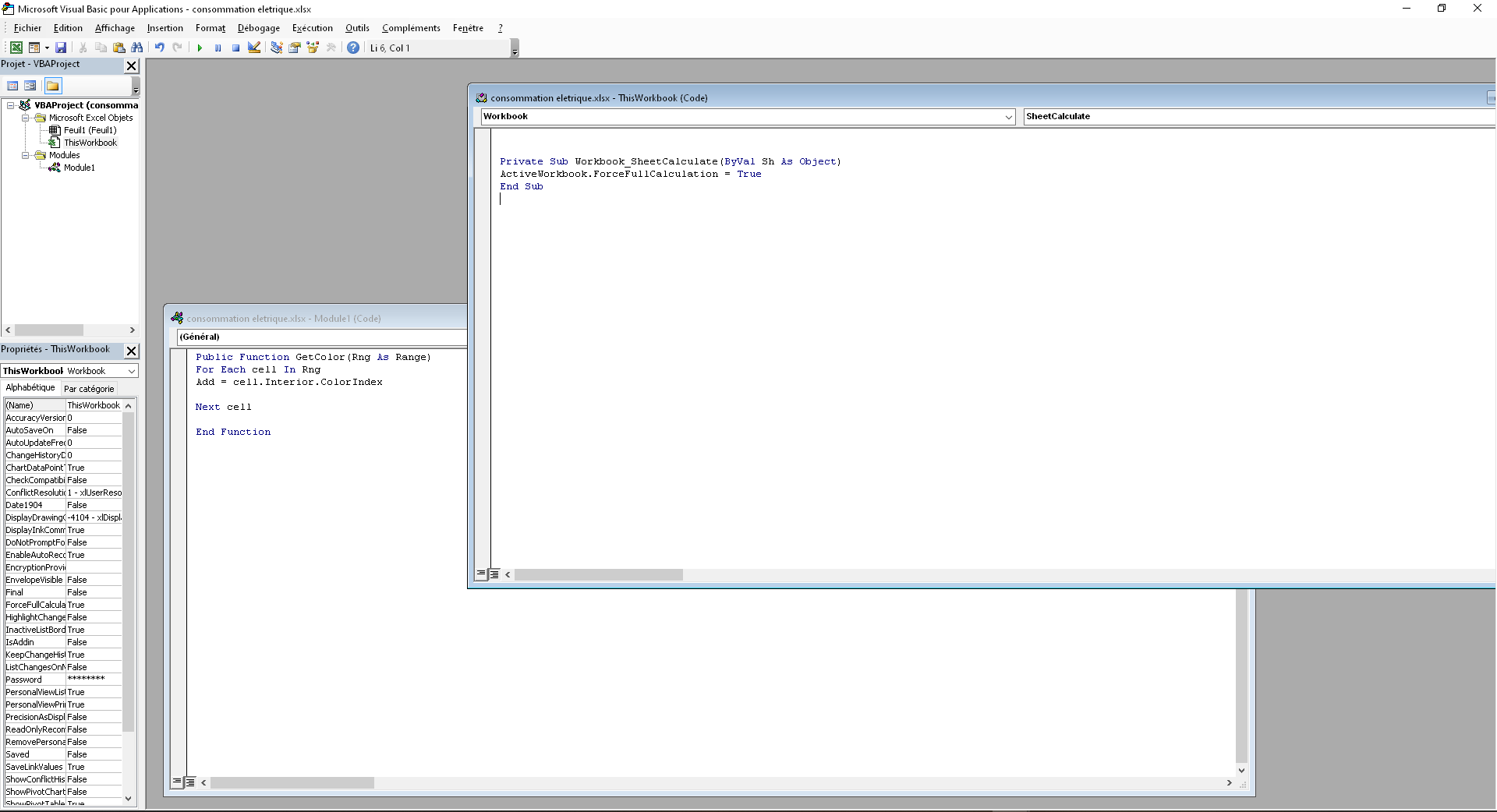Click the Paste clipboard icon
The width and height of the screenshot is (1497, 812).
tap(119, 48)
